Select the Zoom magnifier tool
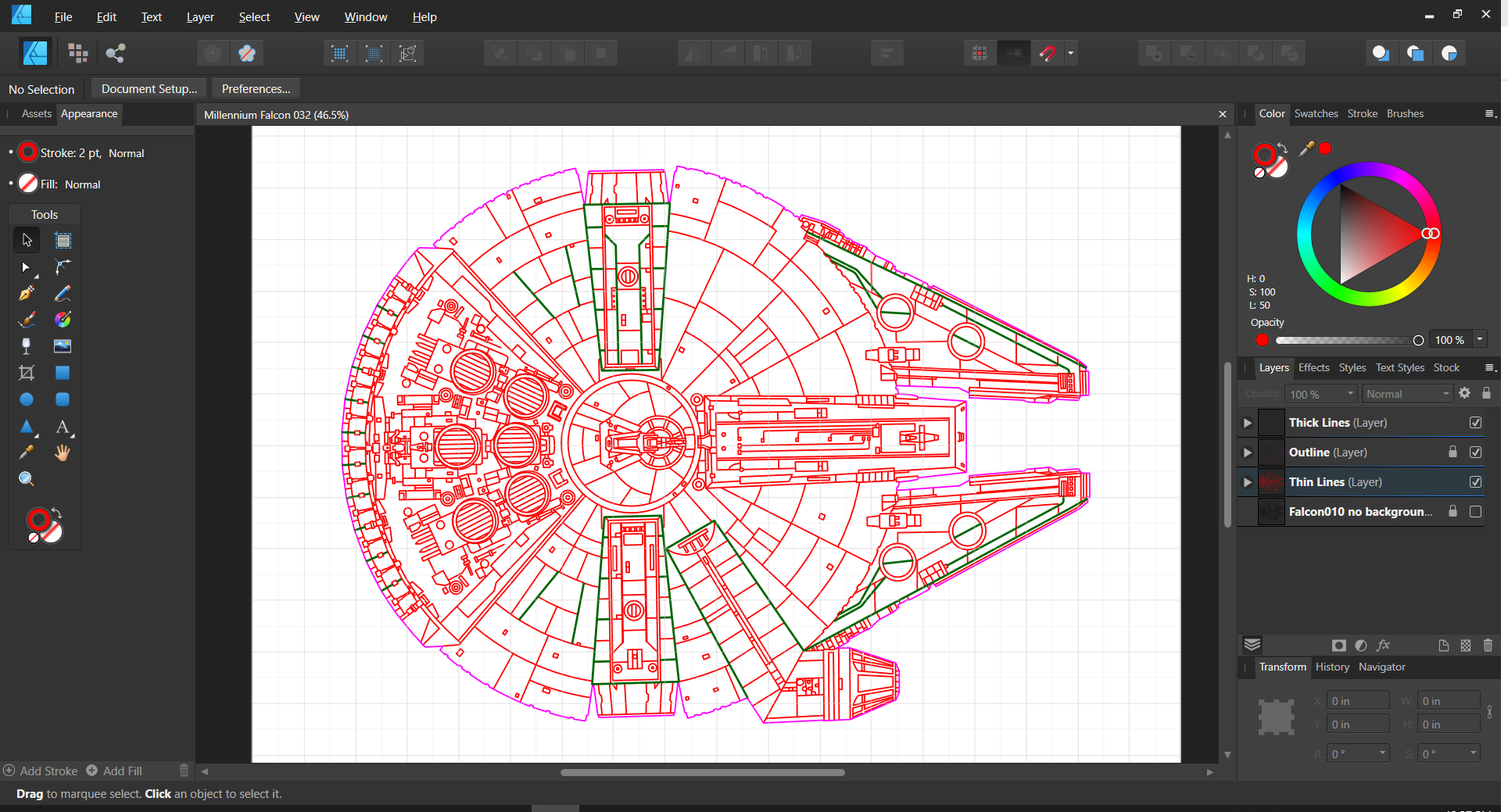Viewport: 1508px width, 812px height. click(27, 479)
